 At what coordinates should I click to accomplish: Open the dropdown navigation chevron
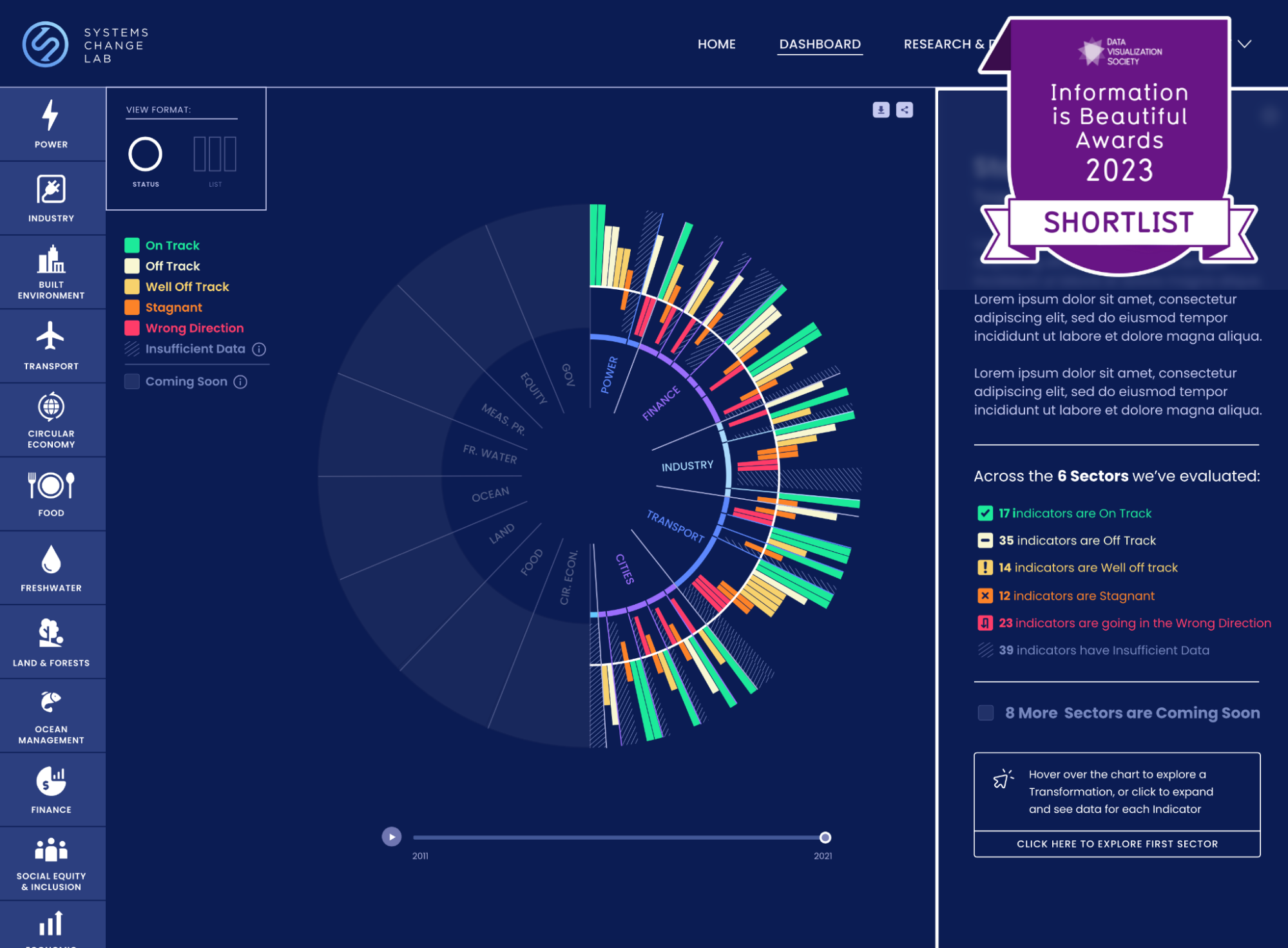click(x=1245, y=43)
